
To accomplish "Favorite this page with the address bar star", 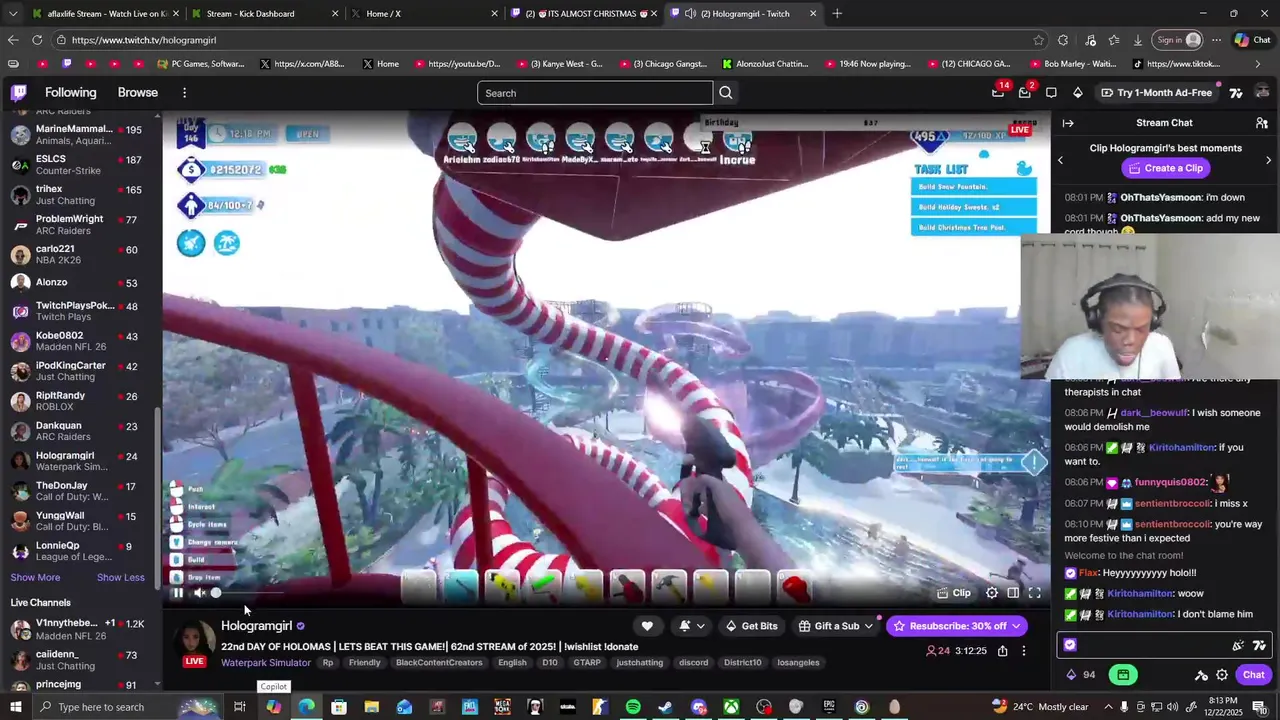I will [x=1039, y=40].
